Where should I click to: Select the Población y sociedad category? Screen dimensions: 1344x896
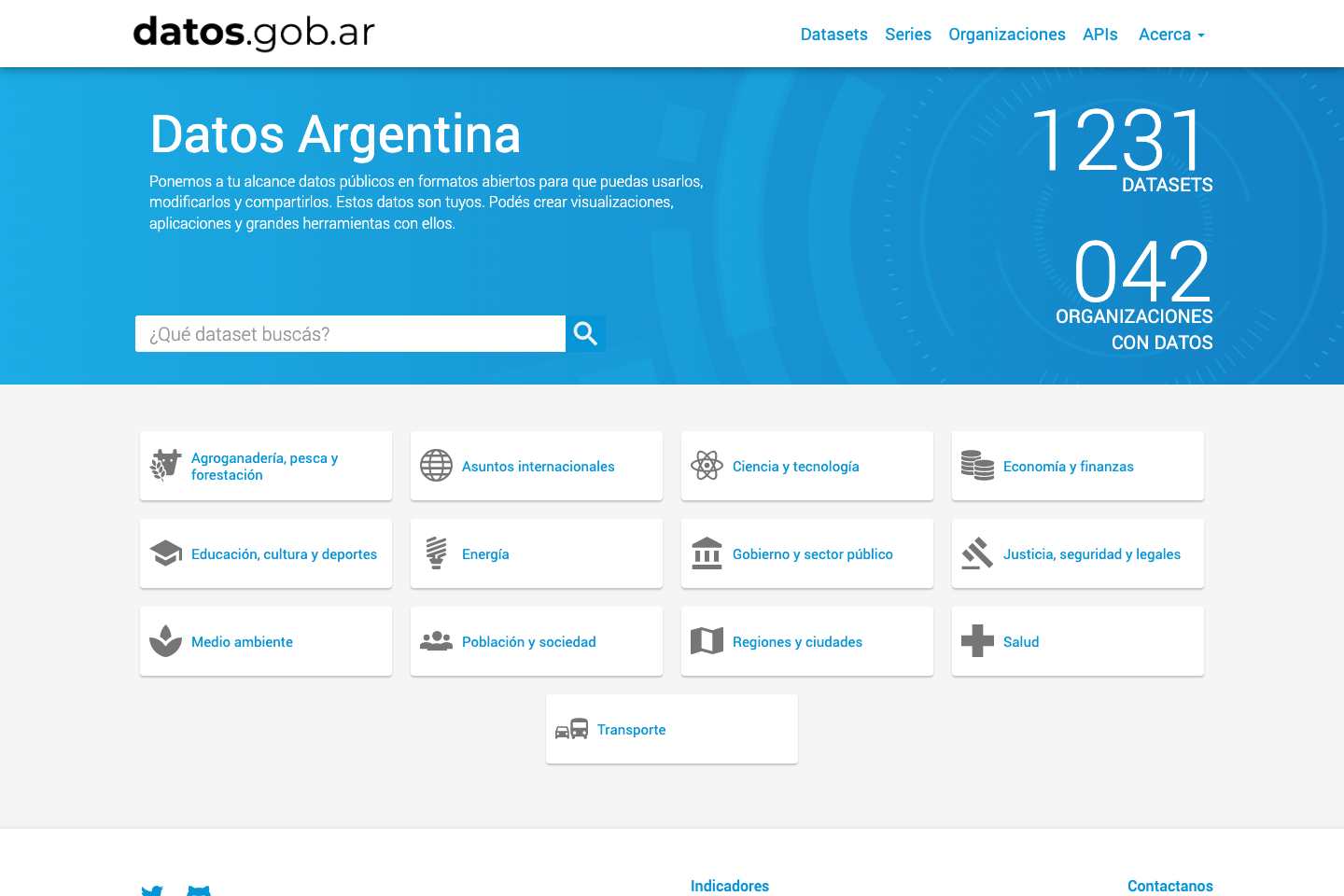(528, 641)
